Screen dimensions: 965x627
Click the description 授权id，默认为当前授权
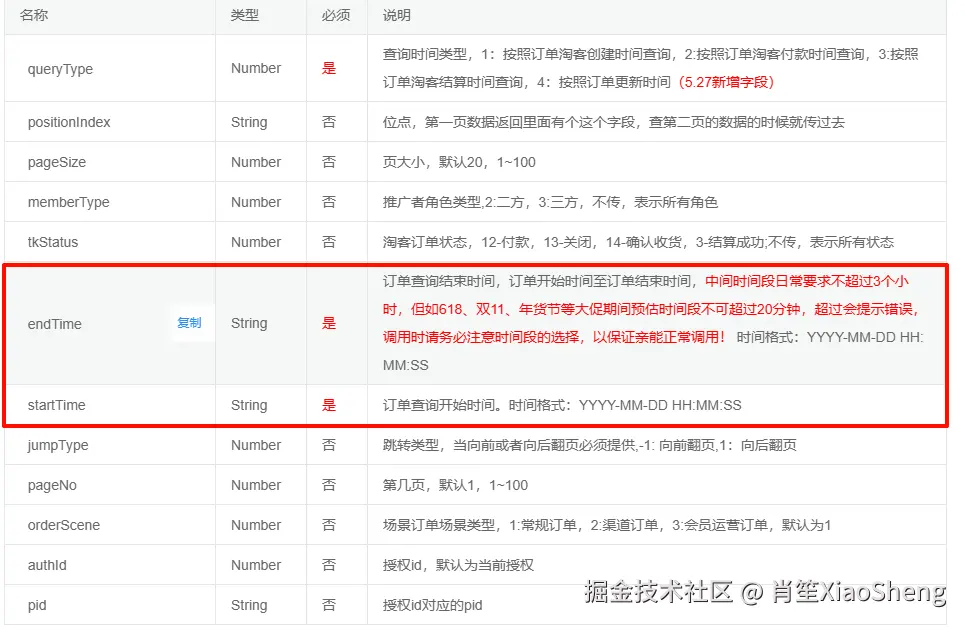point(458,565)
